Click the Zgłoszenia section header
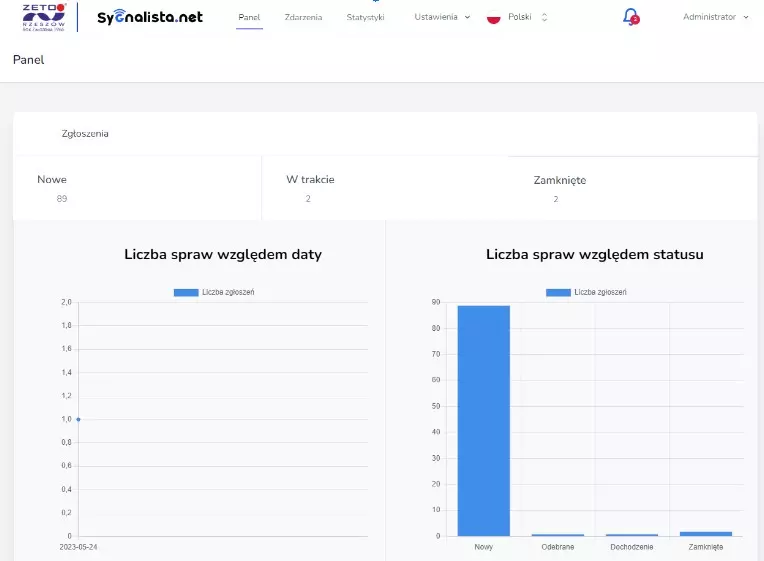The width and height of the screenshot is (764, 561). click(85, 133)
